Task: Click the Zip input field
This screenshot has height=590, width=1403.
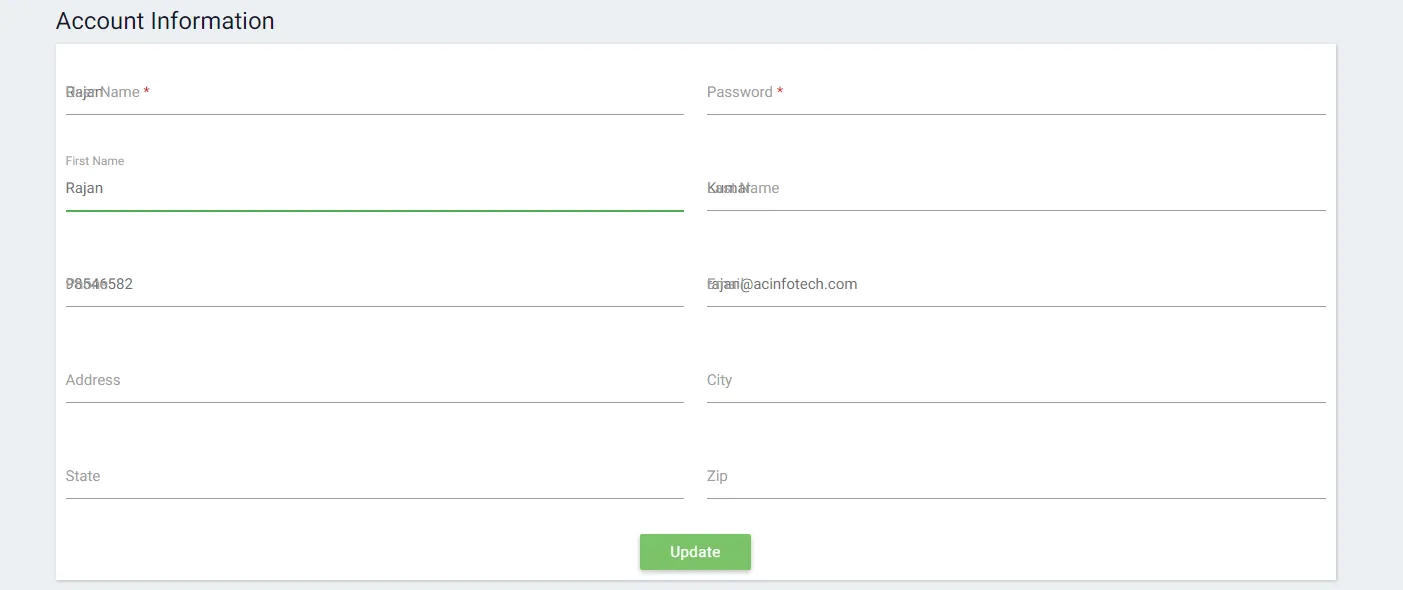Action: tap(1015, 477)
